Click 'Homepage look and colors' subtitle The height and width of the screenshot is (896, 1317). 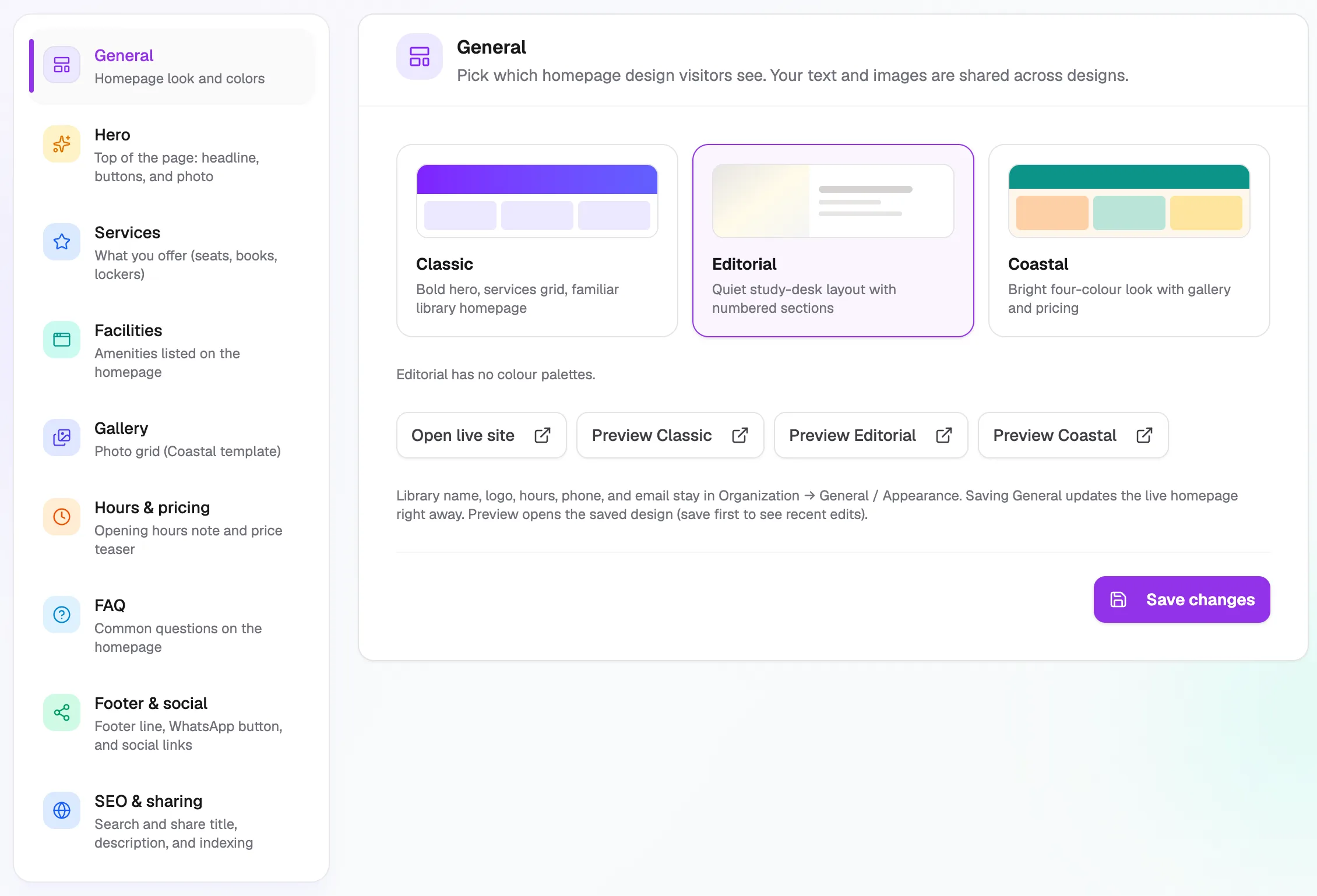pyautogui.click(x=179, y=79)
